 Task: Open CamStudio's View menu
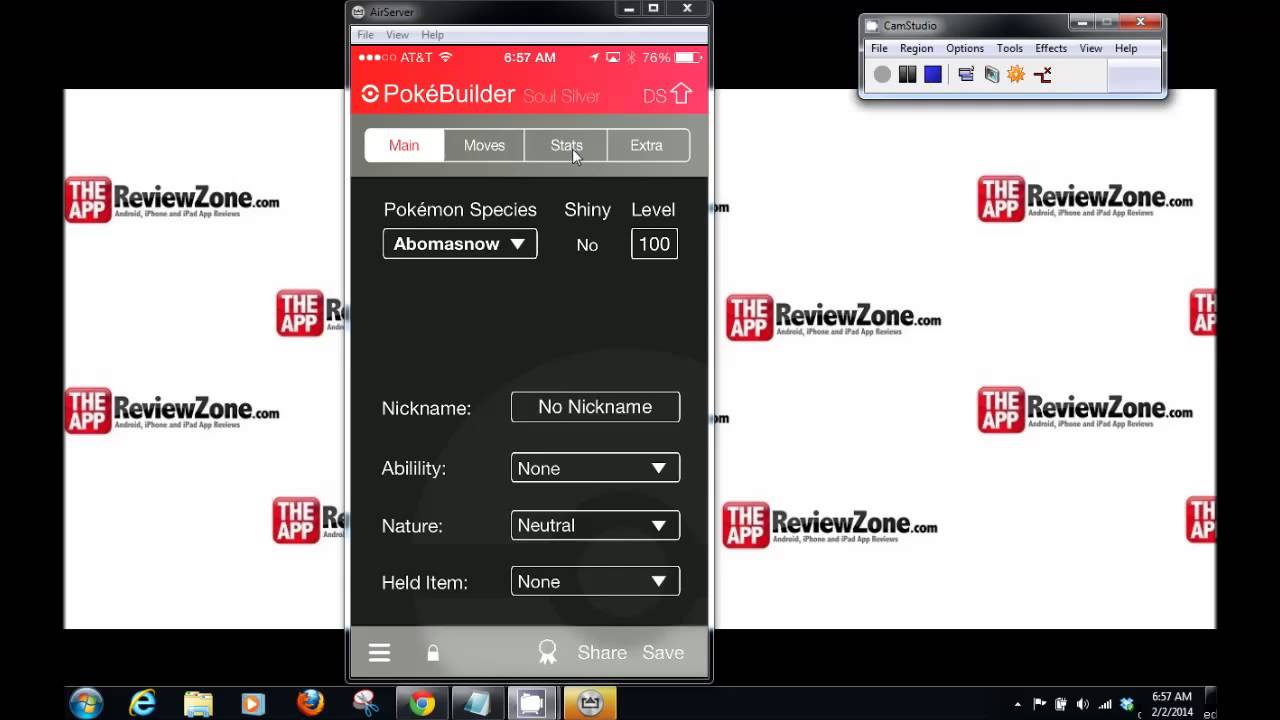1091,48
